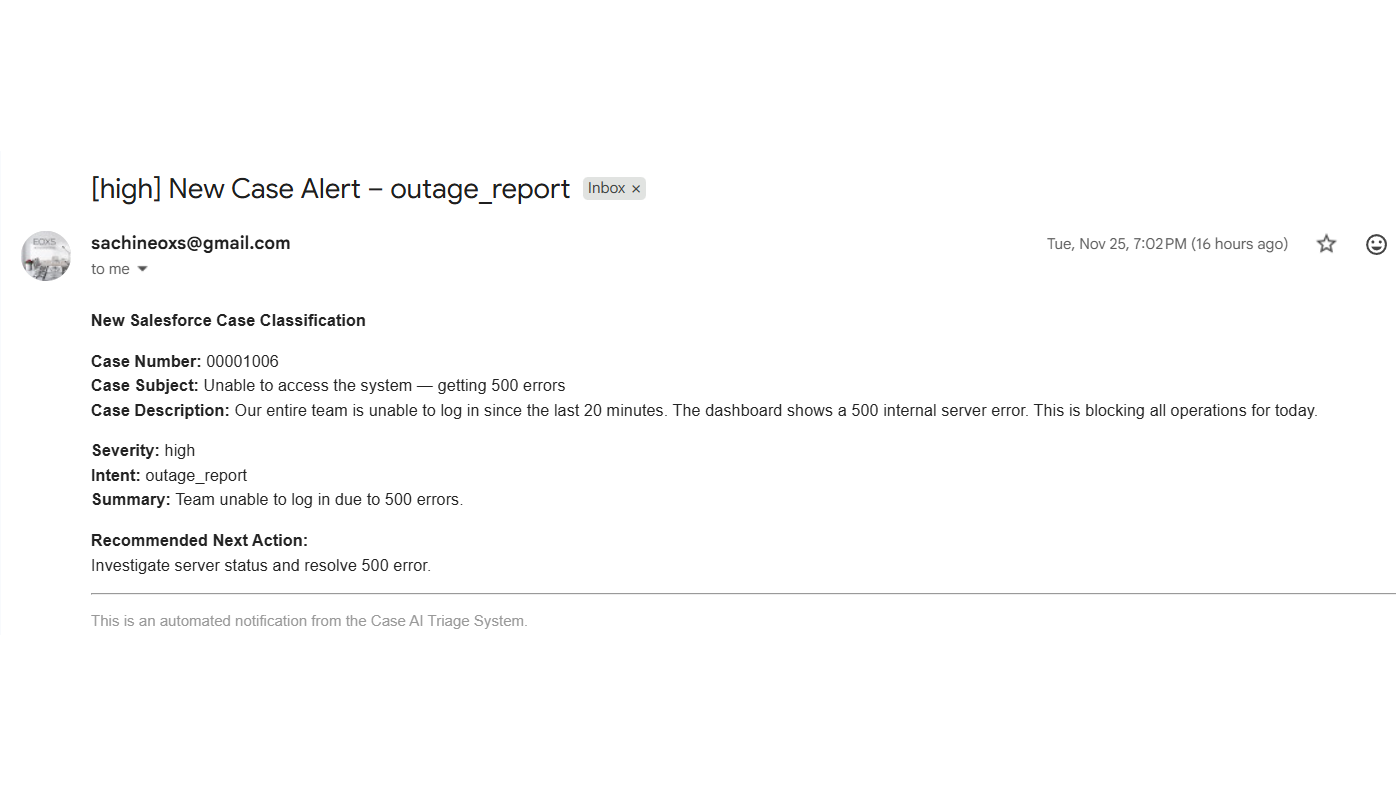Select the email subject heading
The height and width of the screenshot is (785, 1396).
pos(330,189)
